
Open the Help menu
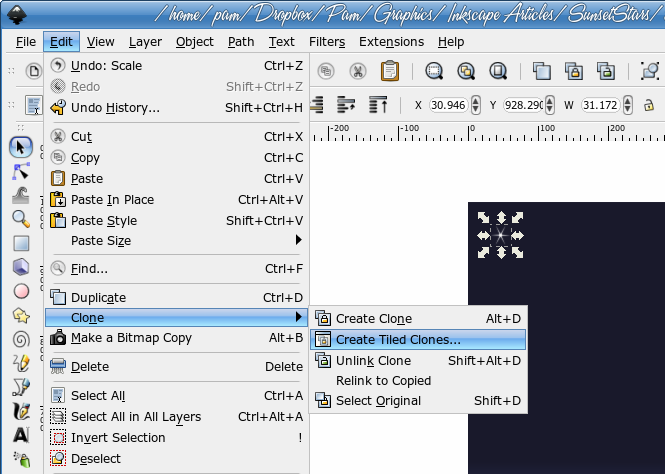tap(451, 42)
